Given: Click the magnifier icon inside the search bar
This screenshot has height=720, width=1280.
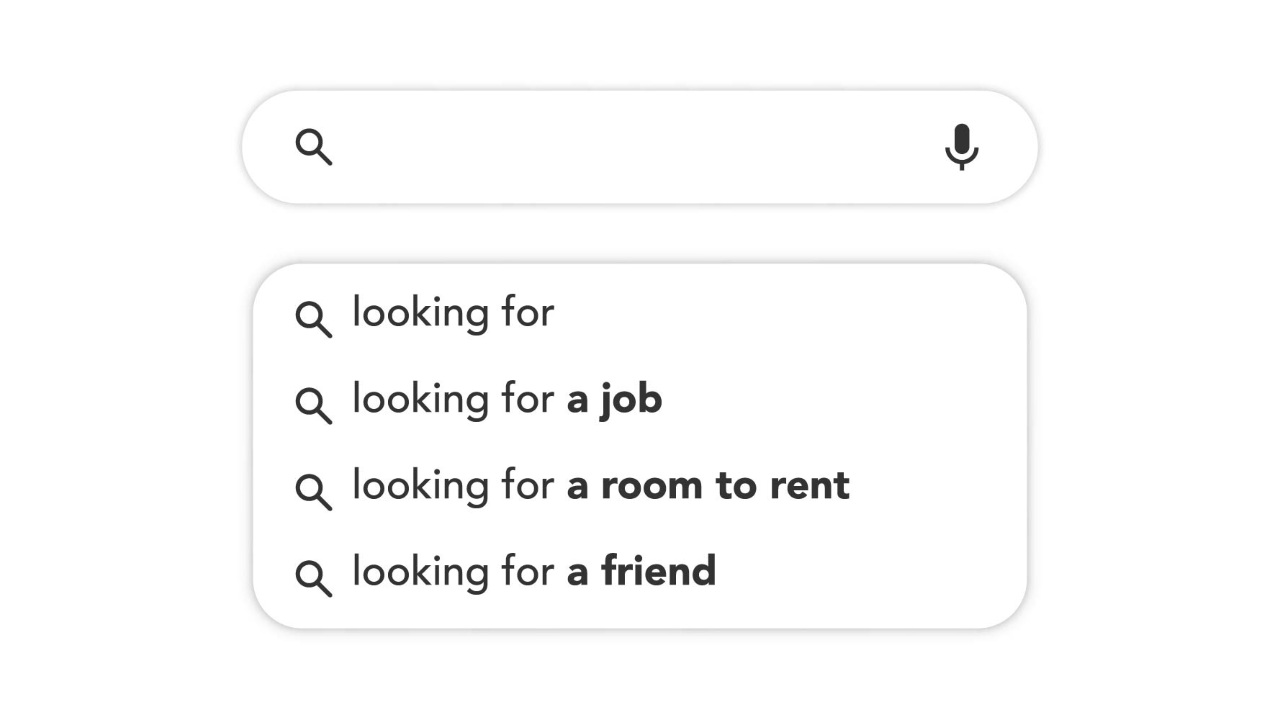Looking at the screenshot, I should [314, 147].
